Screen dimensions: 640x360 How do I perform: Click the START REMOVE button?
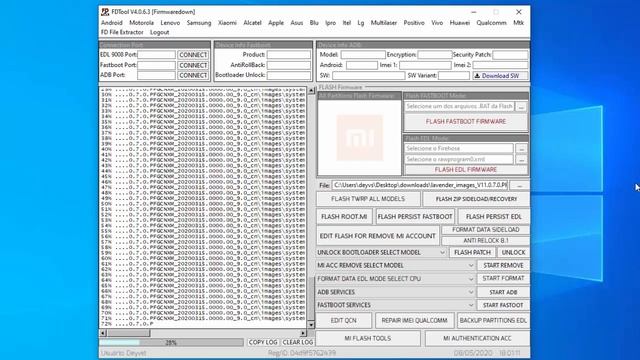(503, 265)
